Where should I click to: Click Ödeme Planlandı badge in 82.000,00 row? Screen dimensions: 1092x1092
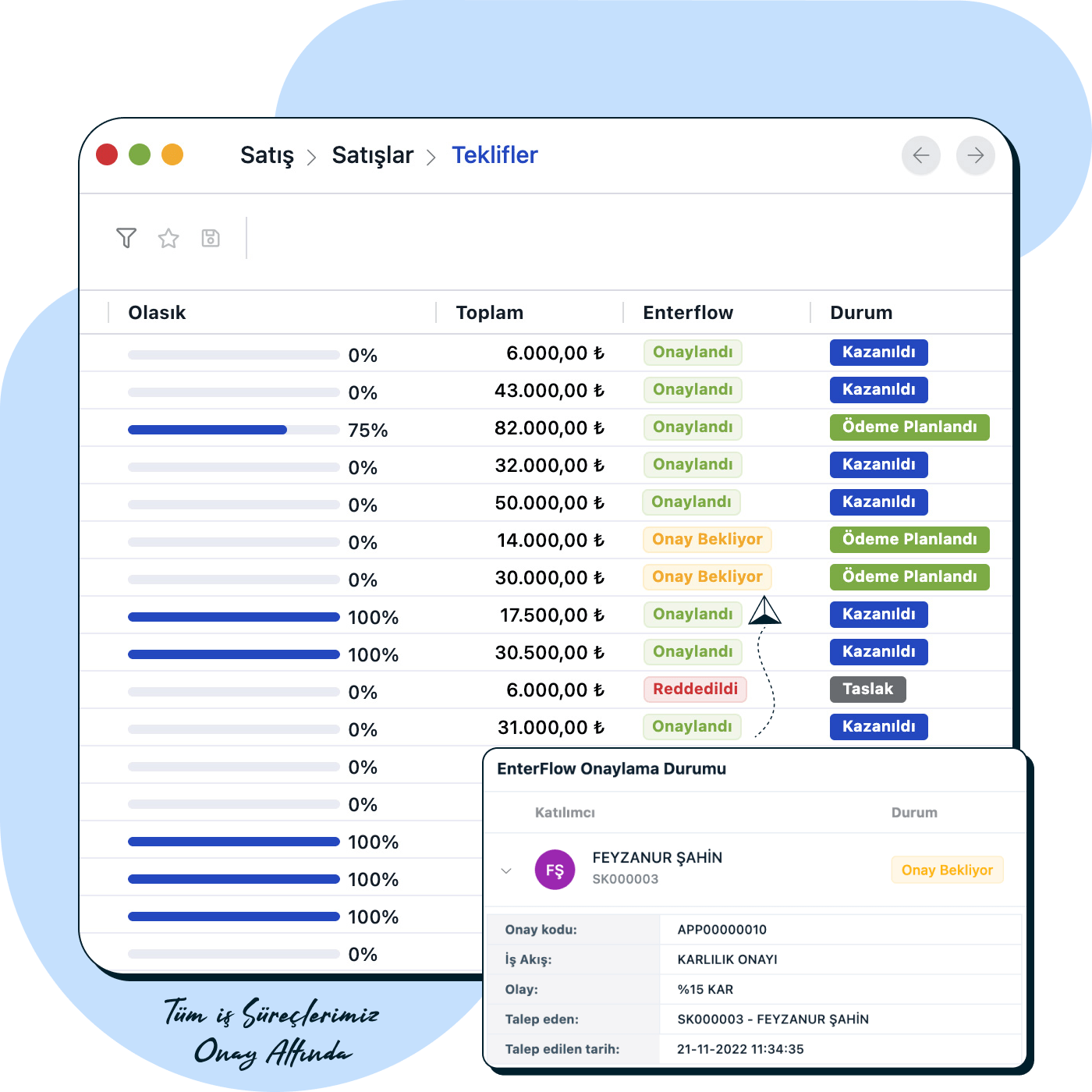[909, 427]
